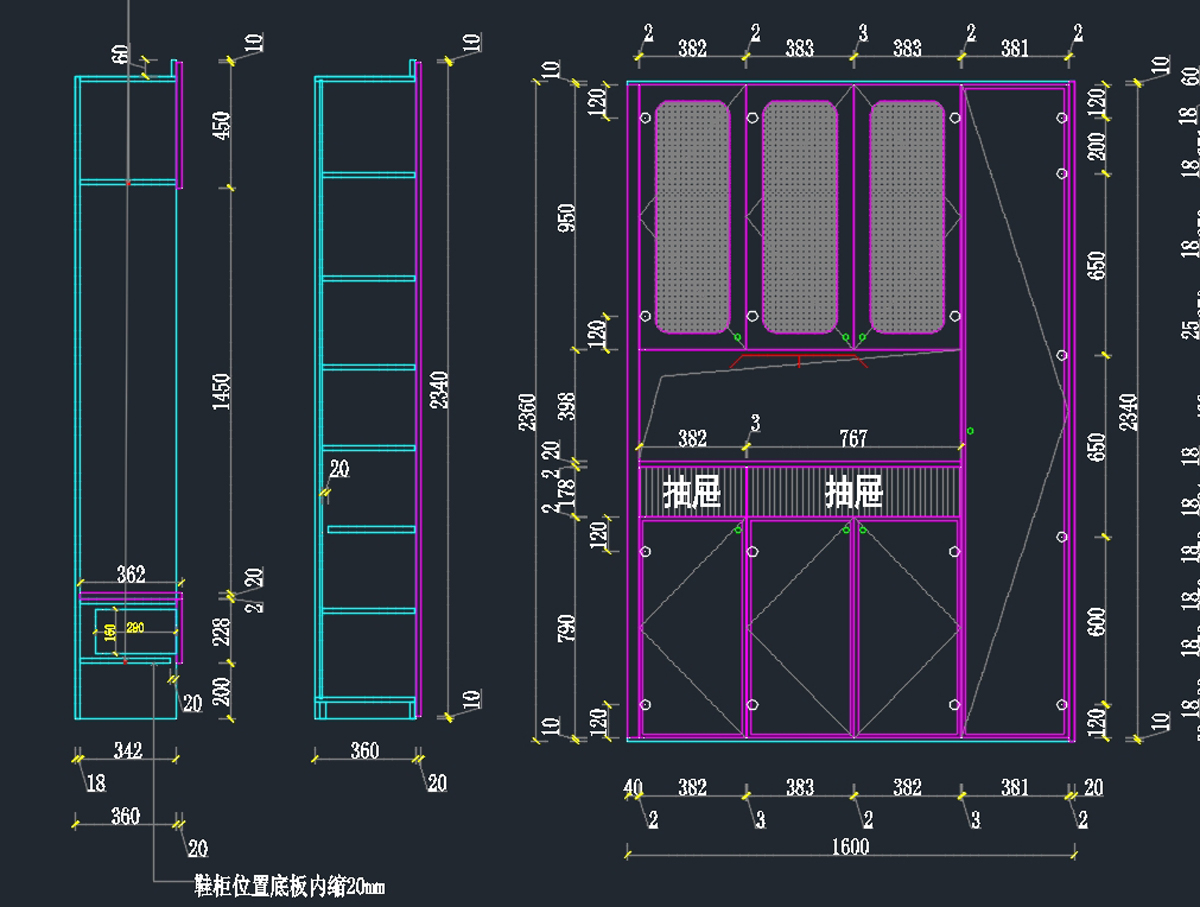1200x907 pixels.
Task: Click the 1450 vertical dimension text
Action: [x=222, y=392]
